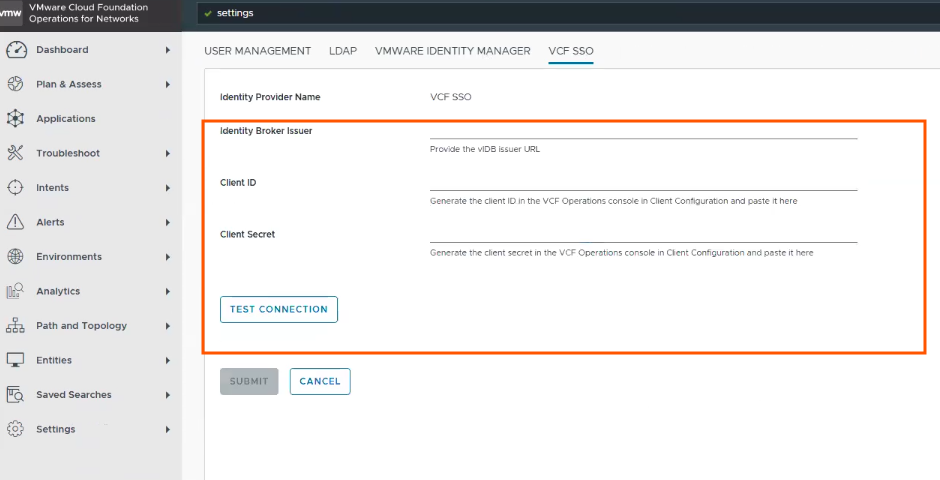
Task: Click the Settings gear icon
Action: (15, 429)
